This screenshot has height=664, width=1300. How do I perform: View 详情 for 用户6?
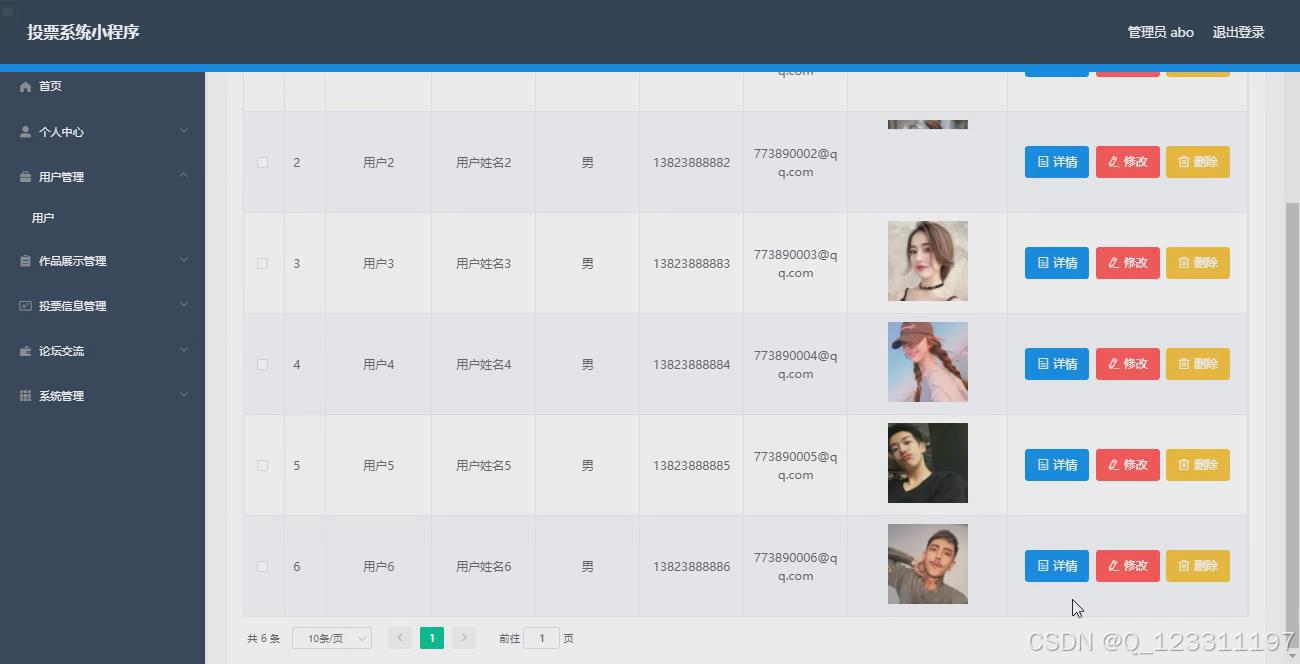point(1057,566)
